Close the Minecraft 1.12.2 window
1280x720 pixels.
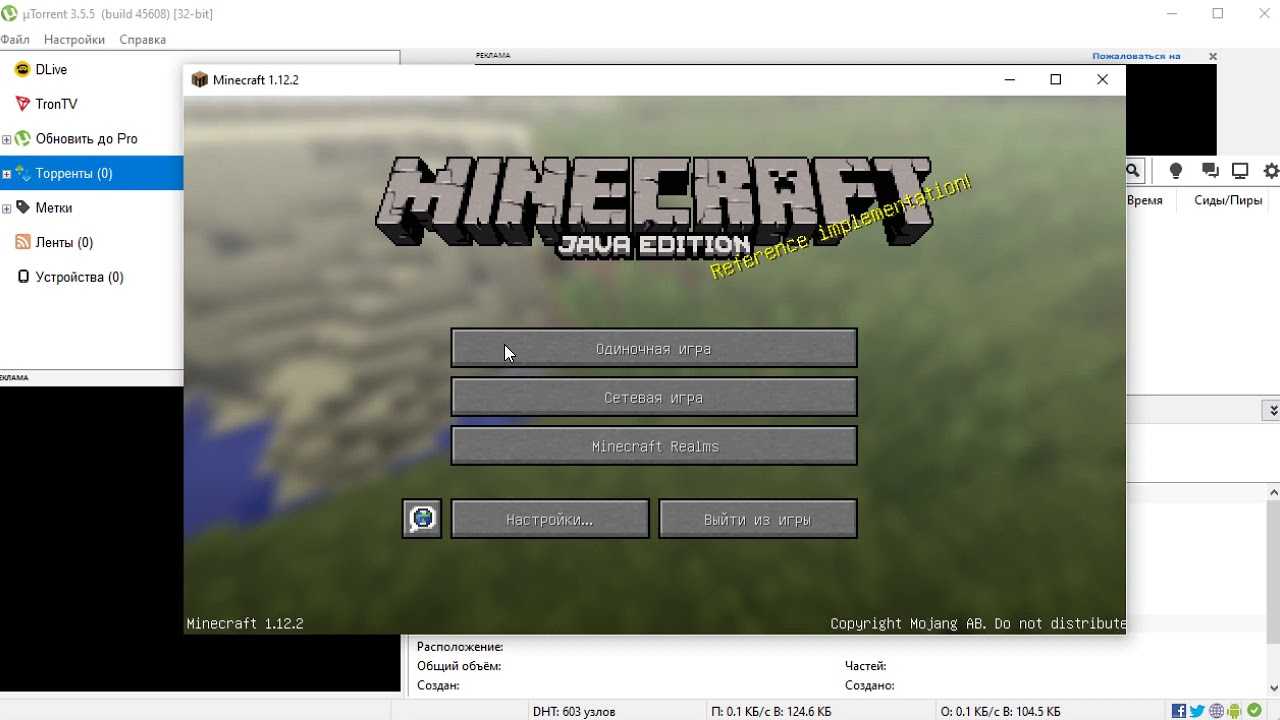pyautogui.click(x=1102, y=80)
